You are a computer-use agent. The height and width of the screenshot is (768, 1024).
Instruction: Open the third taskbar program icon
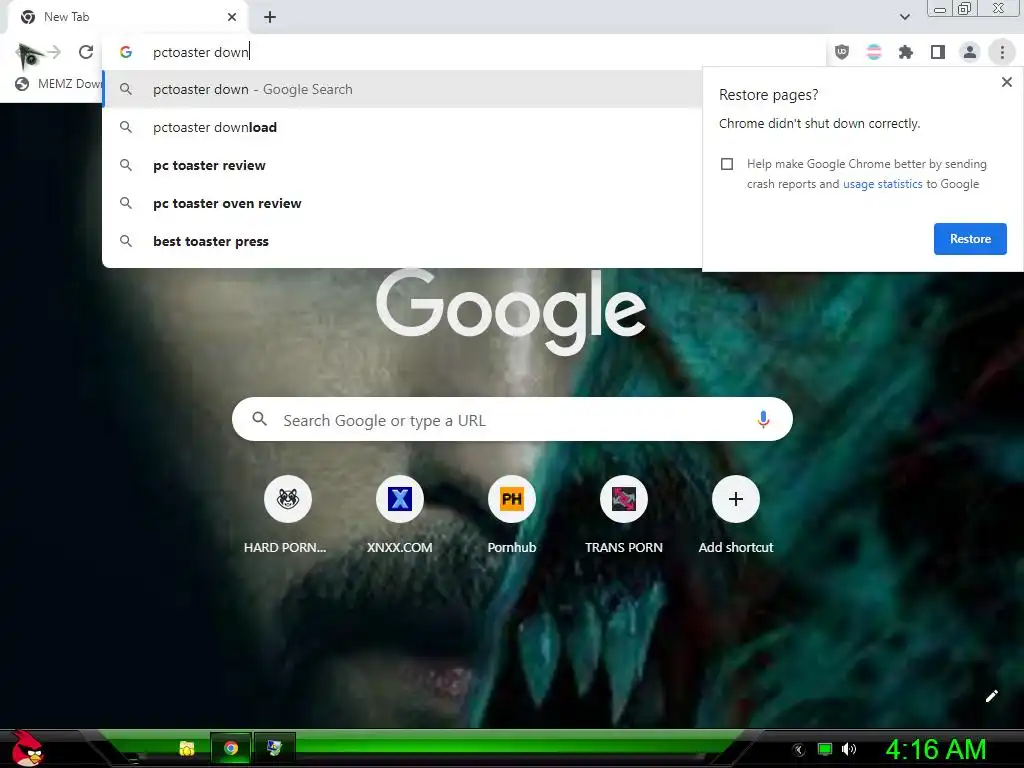274,748
